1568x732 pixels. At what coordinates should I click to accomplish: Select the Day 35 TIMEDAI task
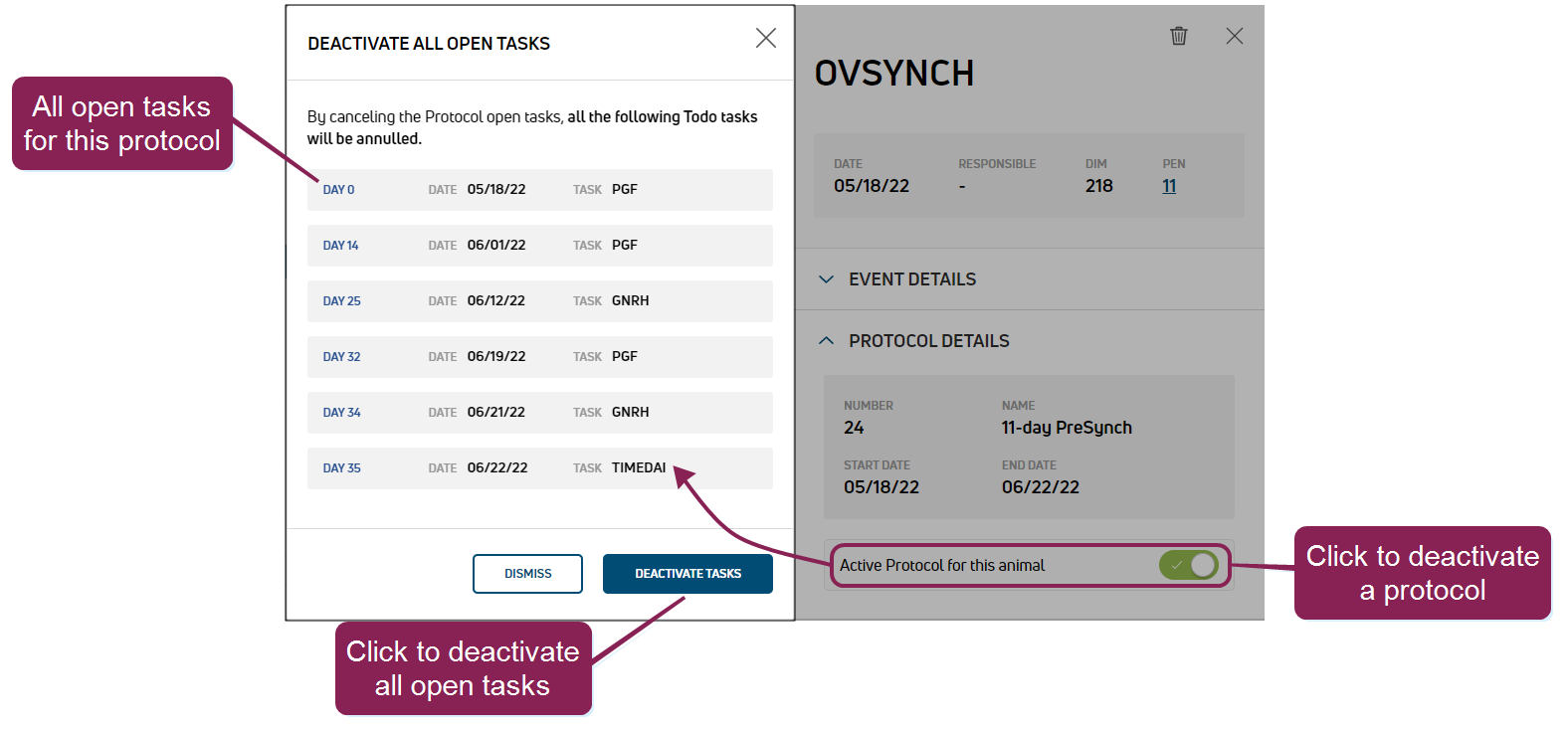coord(539,468)
